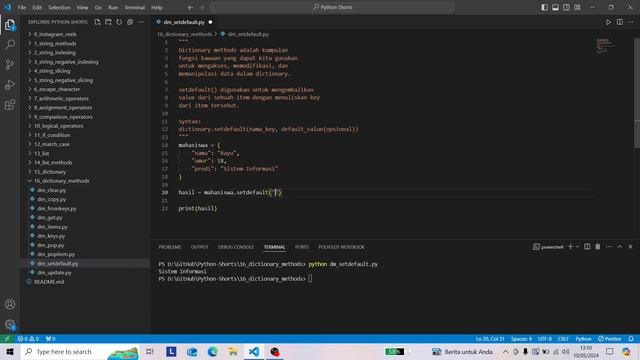The width and height of the screenshot is (640, 360).
Task: Click Windows taskbar search box
Action: coord(80,351)
